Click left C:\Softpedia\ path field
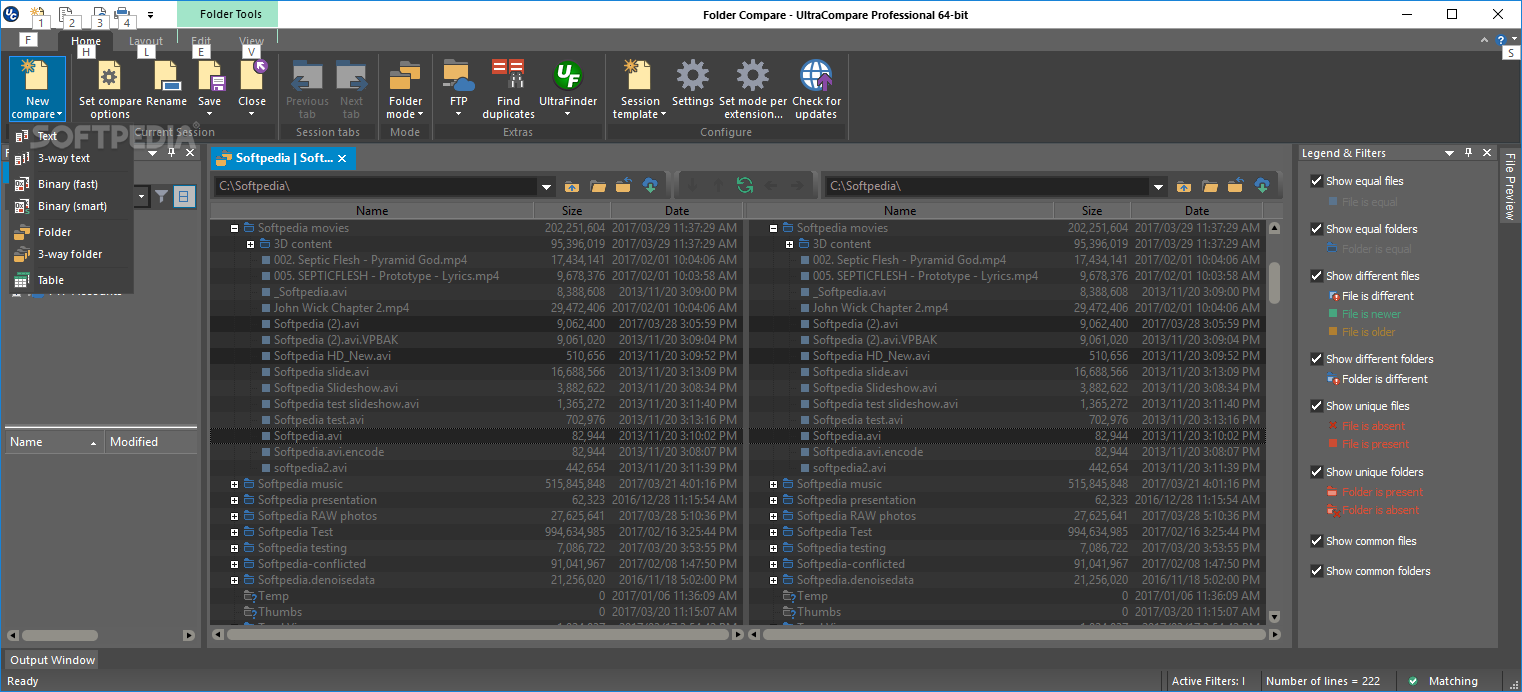 click(376, 187)
